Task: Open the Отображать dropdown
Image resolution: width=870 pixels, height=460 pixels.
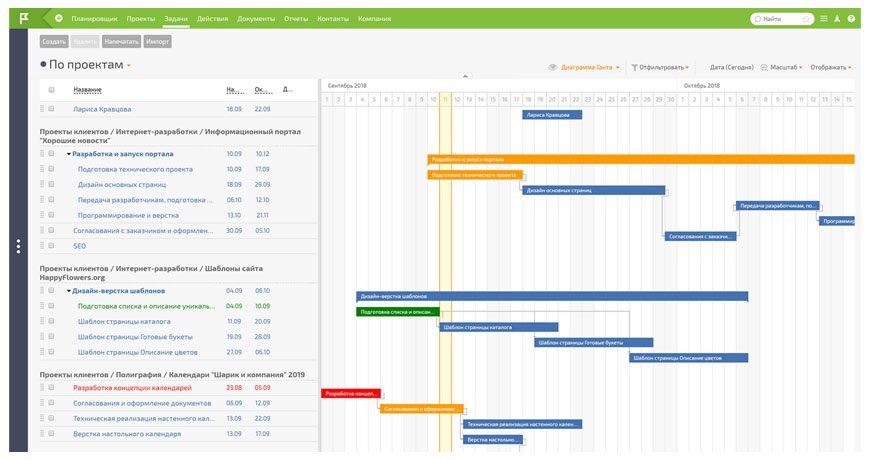Action: pos(831,67)
